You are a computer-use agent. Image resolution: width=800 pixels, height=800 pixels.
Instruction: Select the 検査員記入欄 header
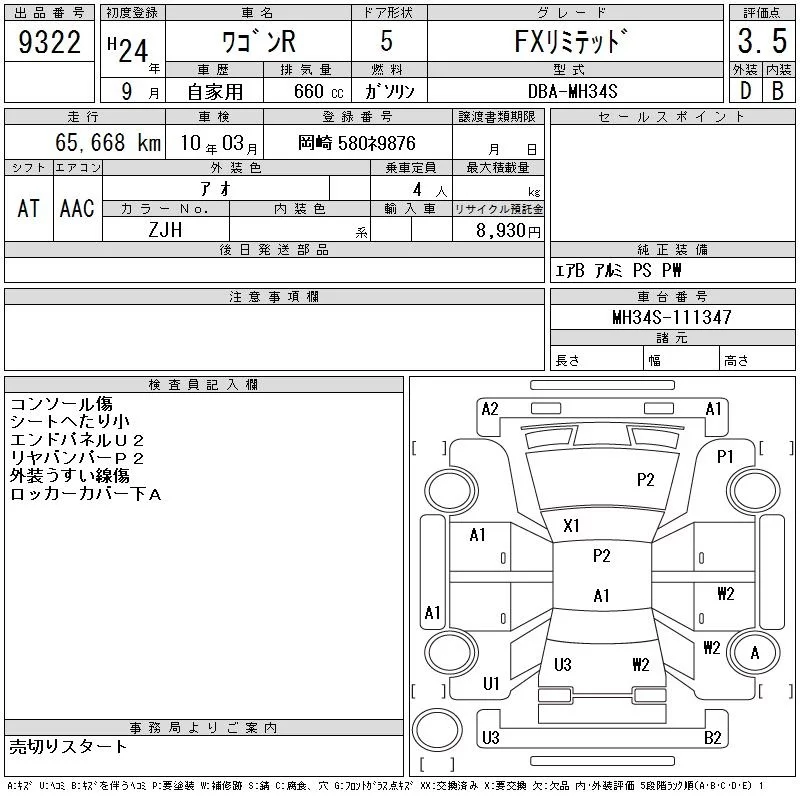[x=204, y=385]
